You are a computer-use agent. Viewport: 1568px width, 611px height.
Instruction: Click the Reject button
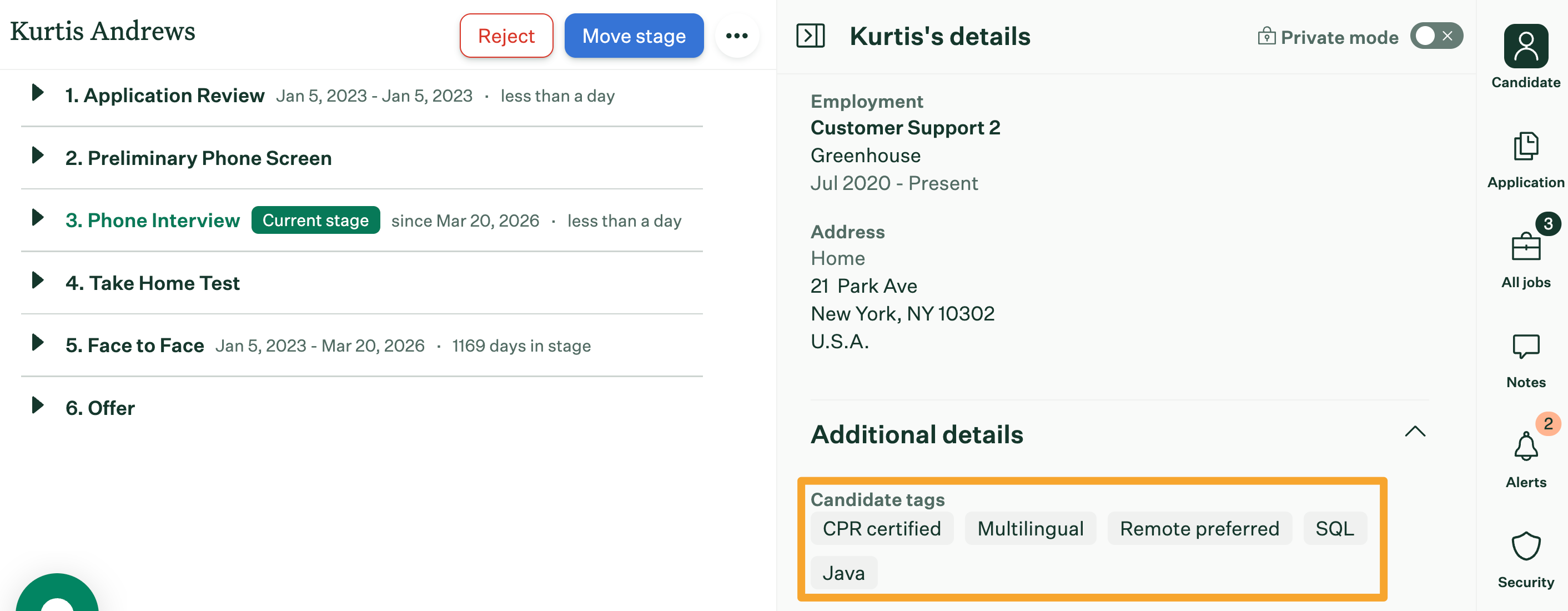(506, 36)
